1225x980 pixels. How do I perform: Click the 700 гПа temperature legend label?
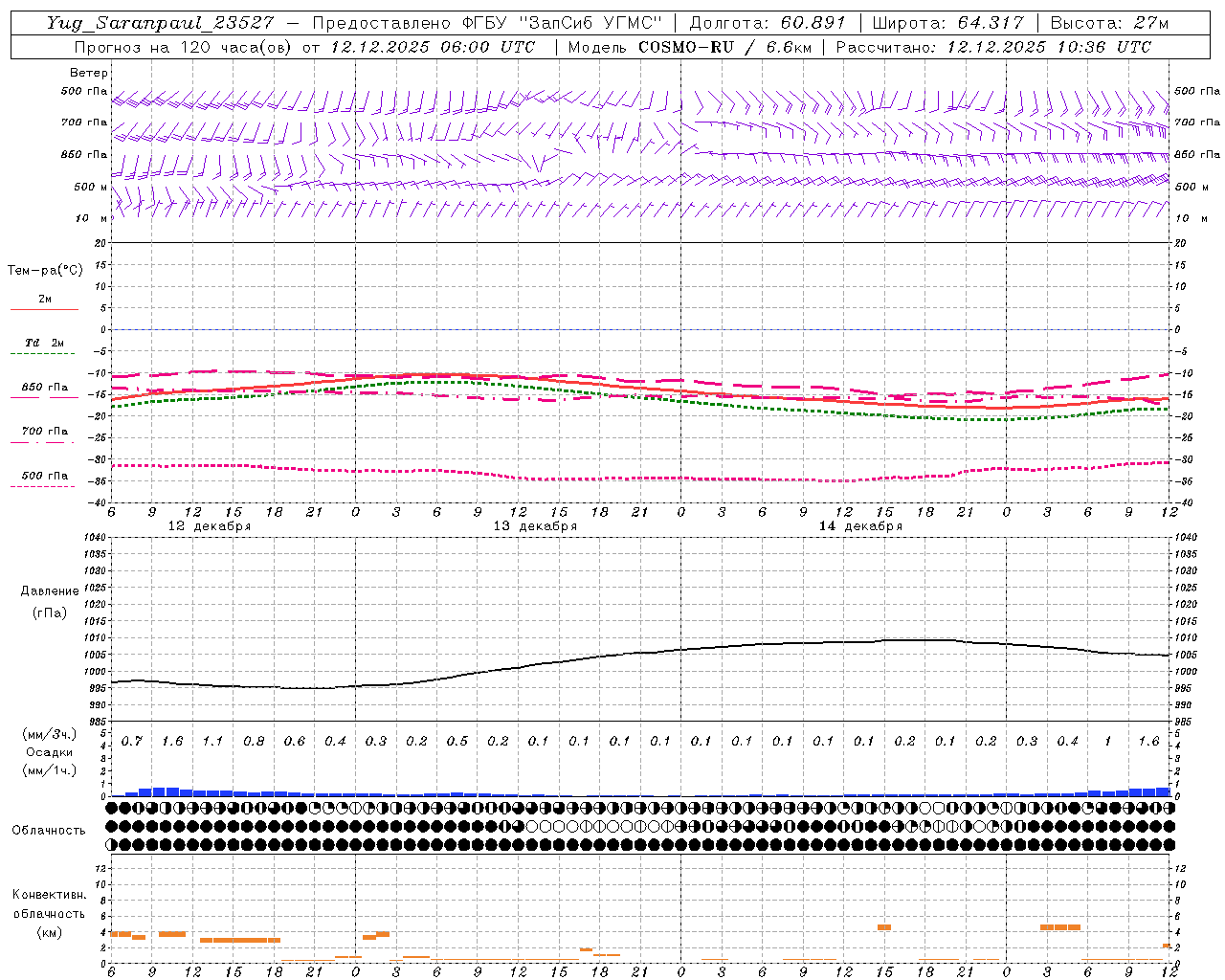click(x=44, y=431)
